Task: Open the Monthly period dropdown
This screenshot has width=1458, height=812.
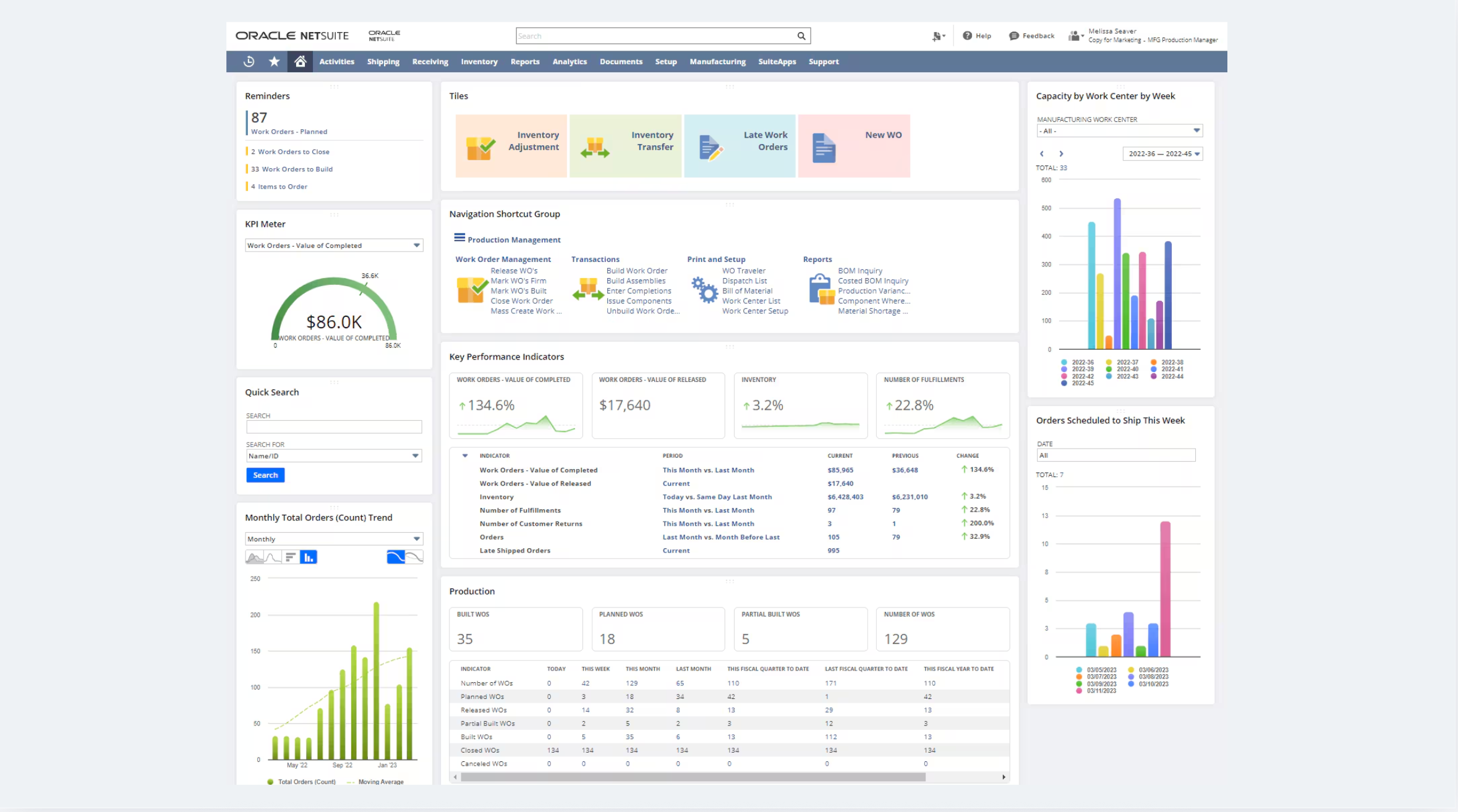Action: tap(334, 539)
